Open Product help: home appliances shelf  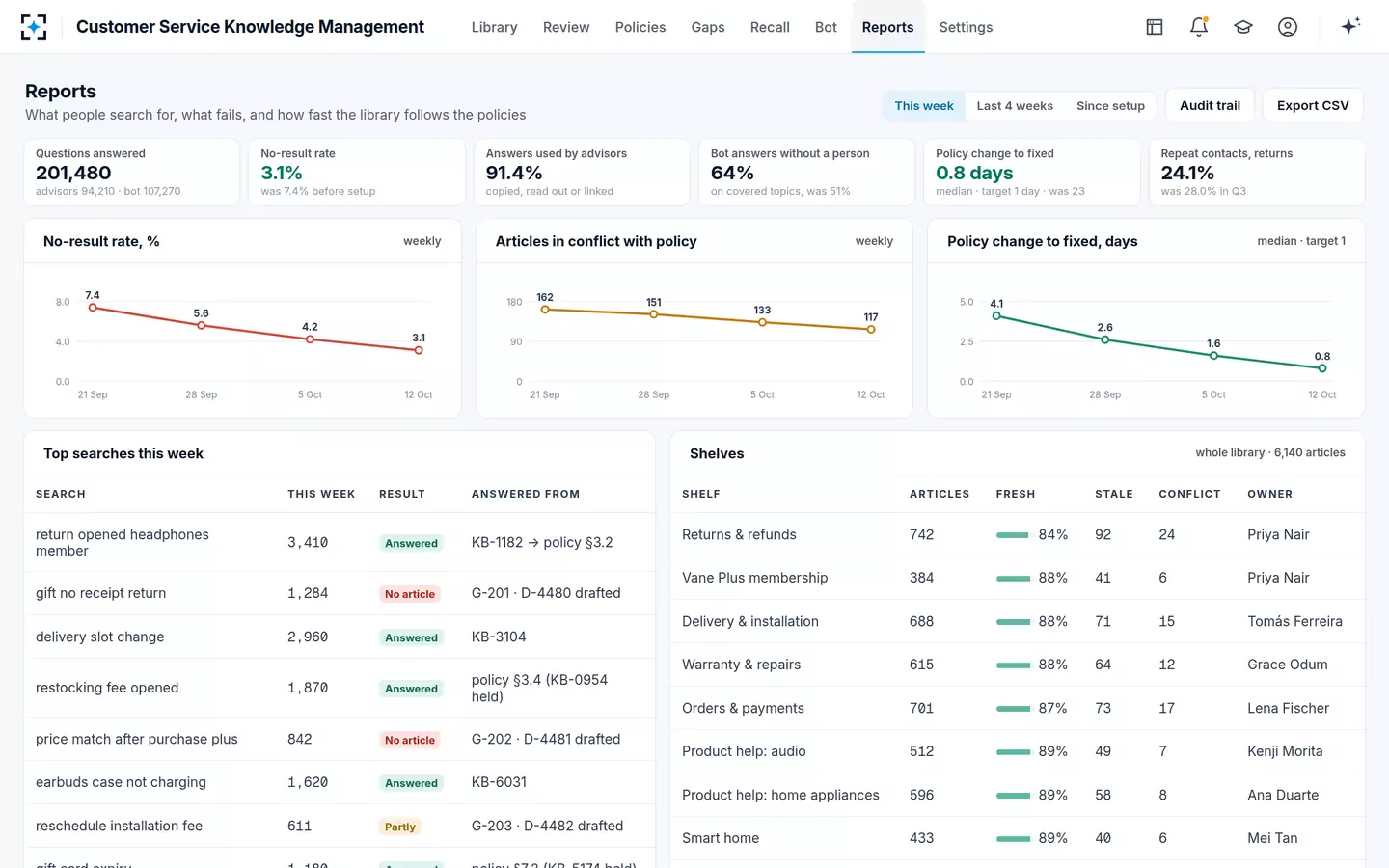pyautogui.click(x=780, y=795)
